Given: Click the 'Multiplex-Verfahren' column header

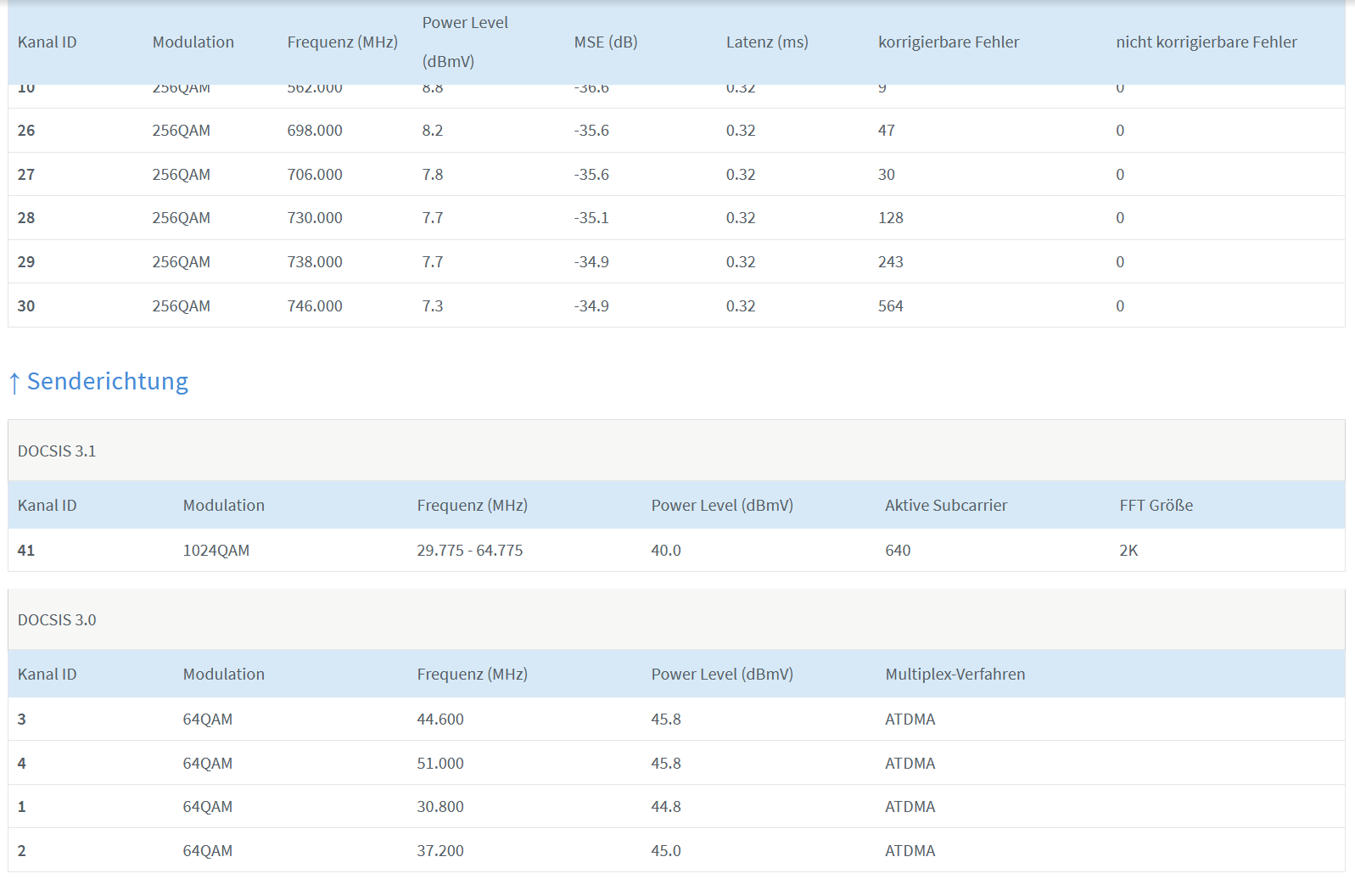Looking at the screenshot, I should pyautogui.click(x=955, y=675).
